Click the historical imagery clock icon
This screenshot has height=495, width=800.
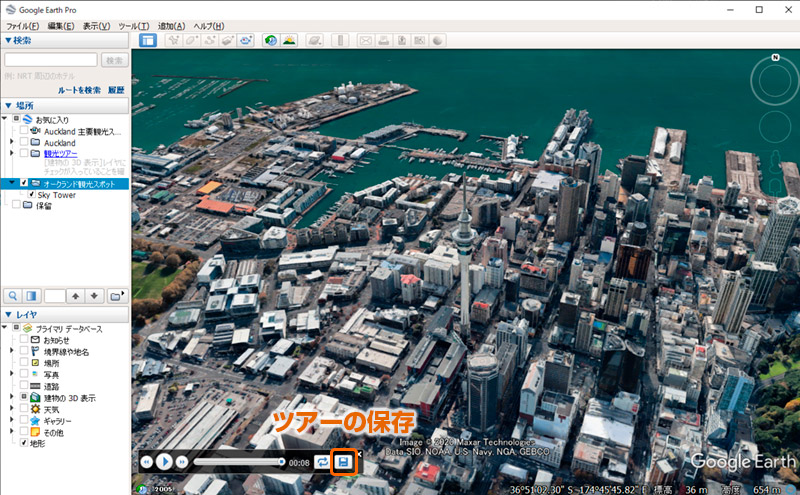tap(270, 41)
